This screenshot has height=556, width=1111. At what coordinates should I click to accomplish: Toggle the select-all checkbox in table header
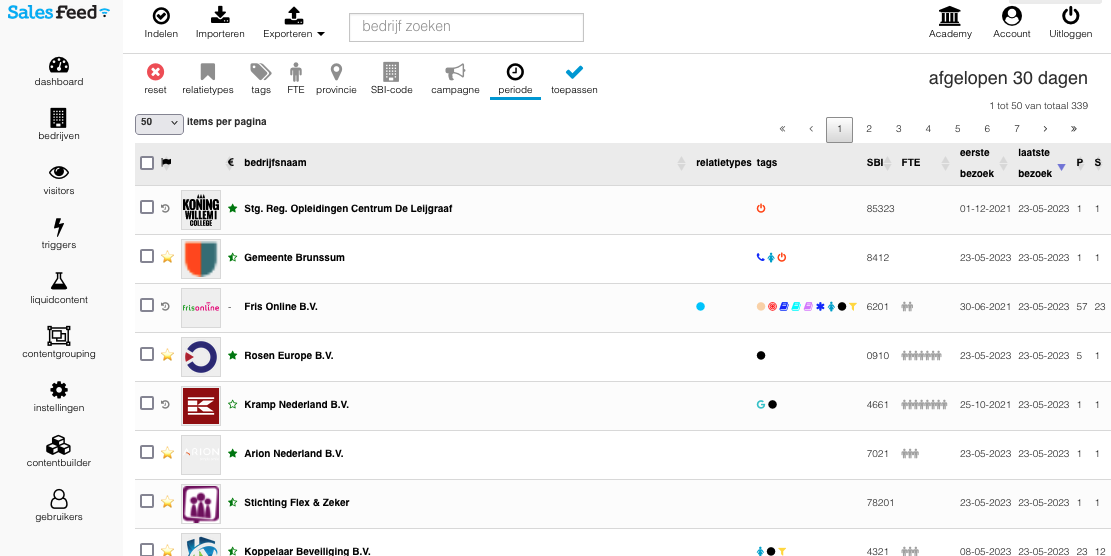tap(147, 163)
